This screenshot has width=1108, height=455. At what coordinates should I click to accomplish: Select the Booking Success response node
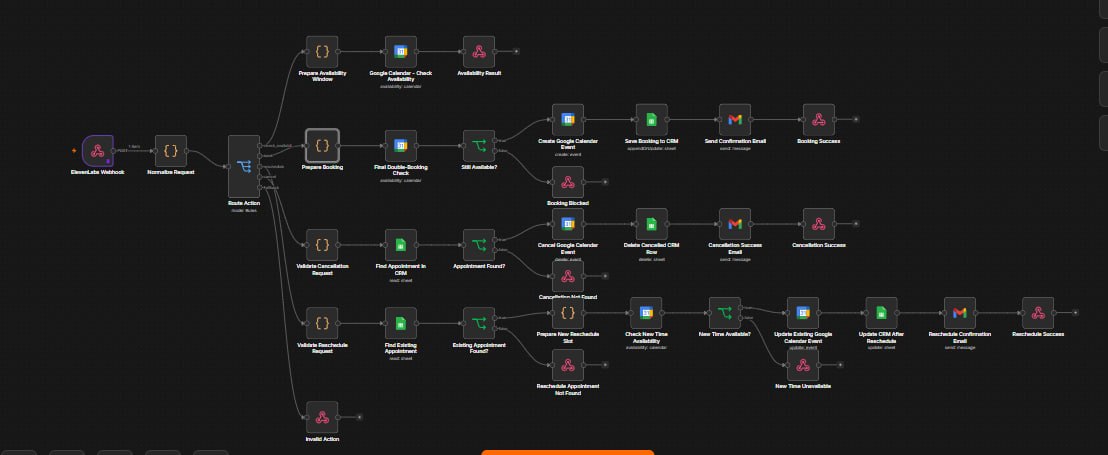818,119
